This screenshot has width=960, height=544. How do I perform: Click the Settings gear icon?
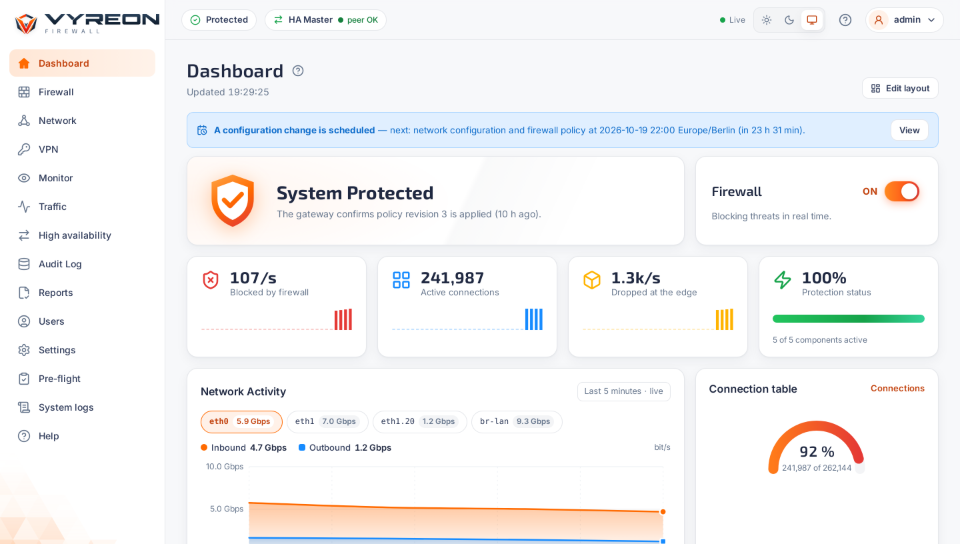24,350
